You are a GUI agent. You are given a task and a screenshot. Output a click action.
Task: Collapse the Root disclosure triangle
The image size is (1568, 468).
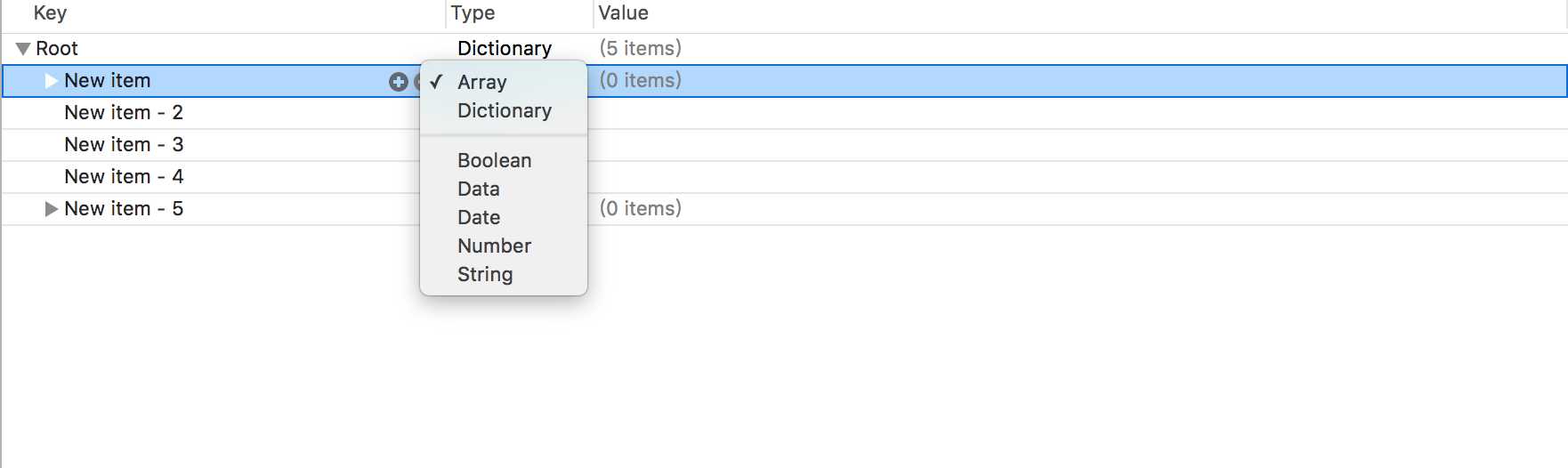point(23,49)
